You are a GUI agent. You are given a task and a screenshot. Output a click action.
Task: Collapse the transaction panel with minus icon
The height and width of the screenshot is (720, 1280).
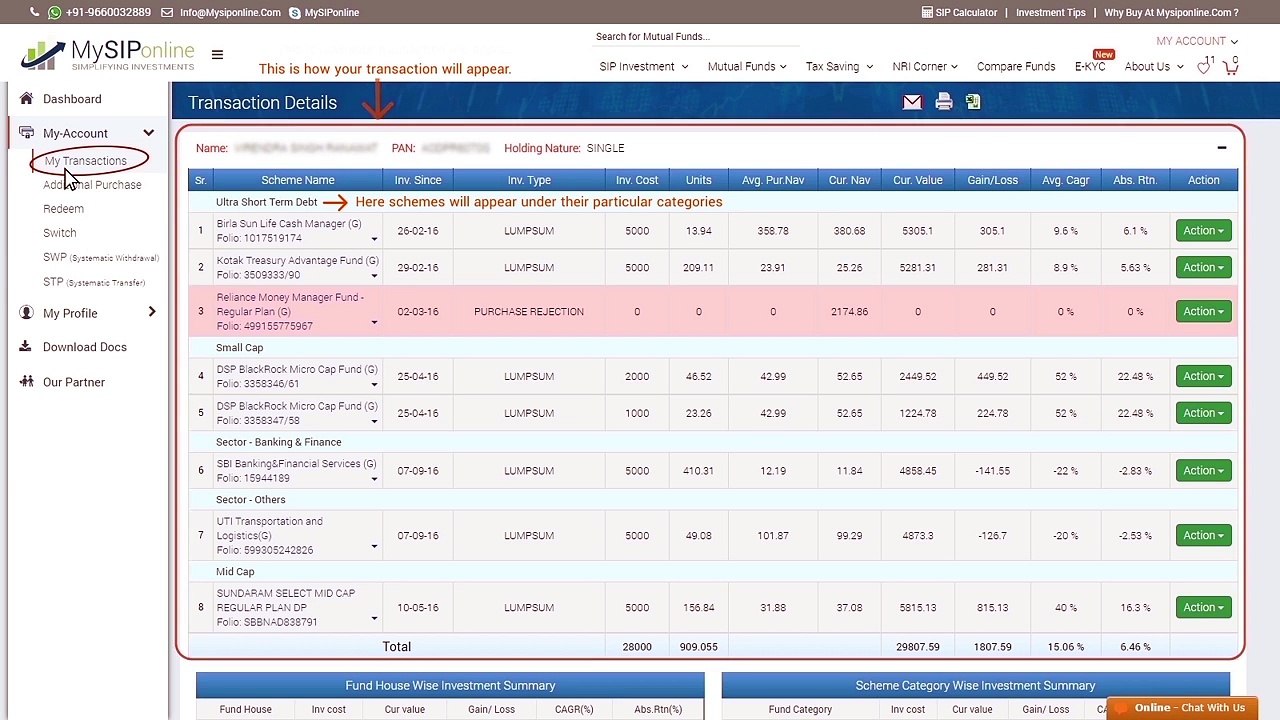click(x=1221, y=148)
